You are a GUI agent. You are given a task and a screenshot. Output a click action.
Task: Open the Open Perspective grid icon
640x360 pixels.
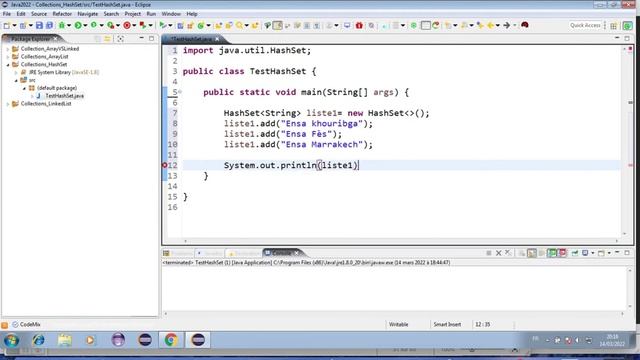[x=613, y=26]
